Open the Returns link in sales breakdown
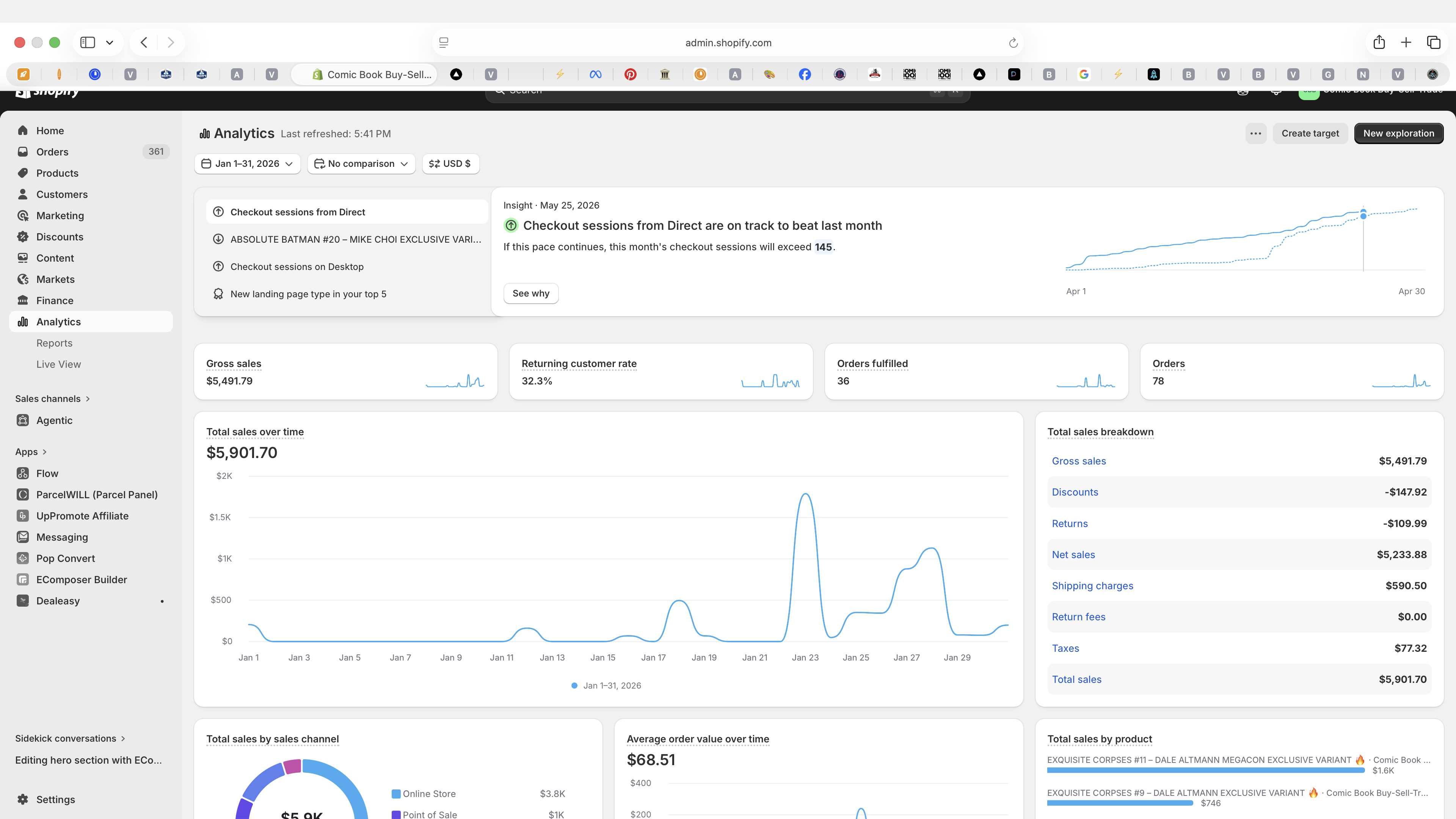The height and width of the screenshot is (819, 1456). [1070, 523]
